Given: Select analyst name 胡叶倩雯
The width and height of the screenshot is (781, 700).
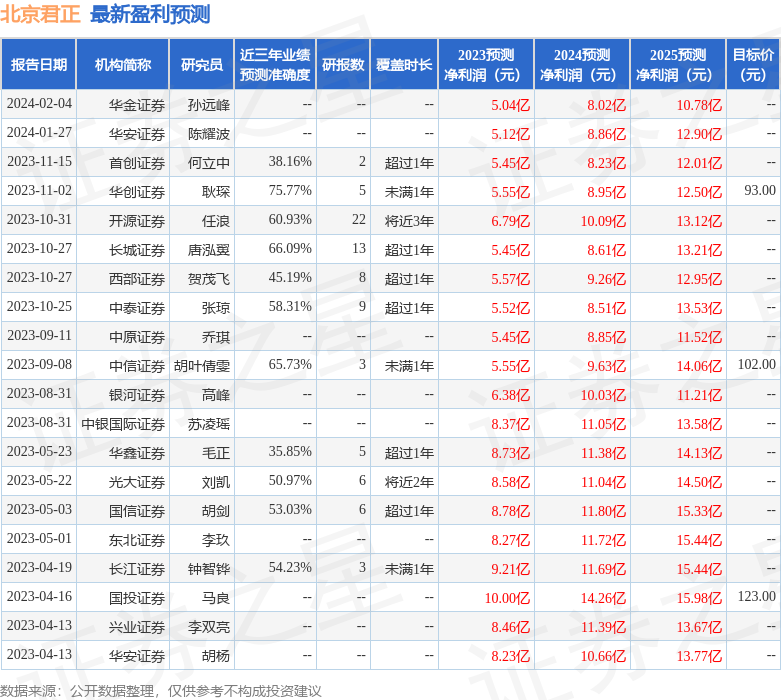Looking at the screenshot, I should point(202,366).
